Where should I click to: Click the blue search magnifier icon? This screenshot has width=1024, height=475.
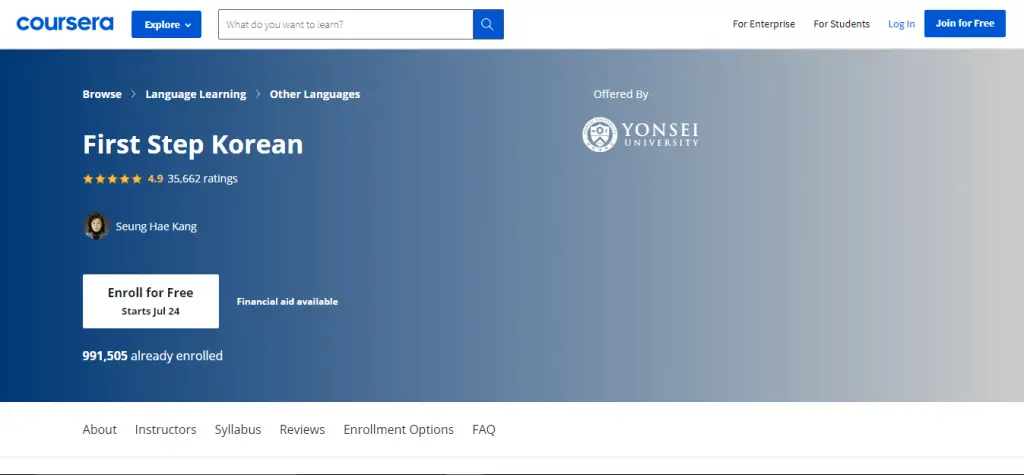click(488, 24)
